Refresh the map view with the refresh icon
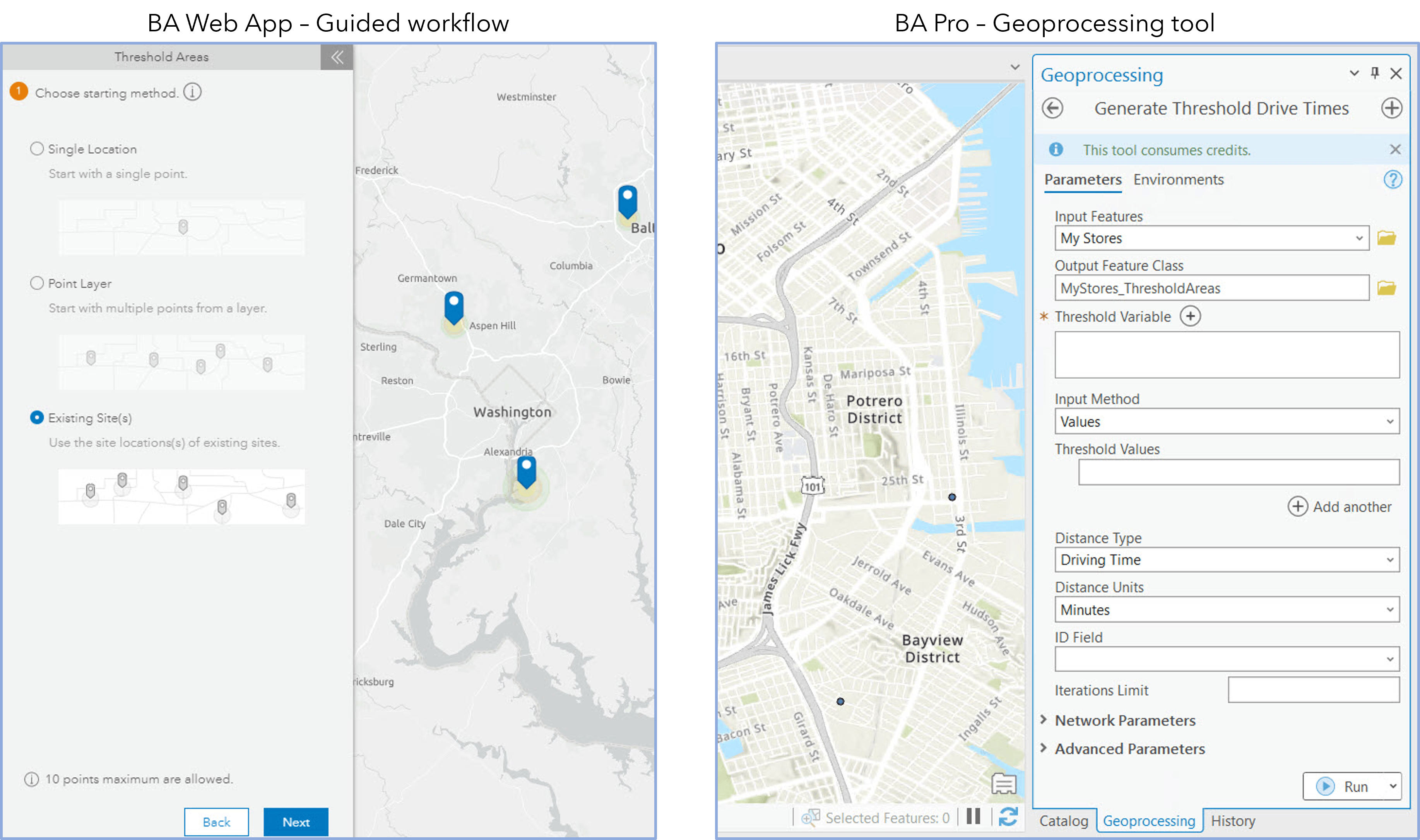The height and width of the screenshot is (840, 1420). point(1008,817)
